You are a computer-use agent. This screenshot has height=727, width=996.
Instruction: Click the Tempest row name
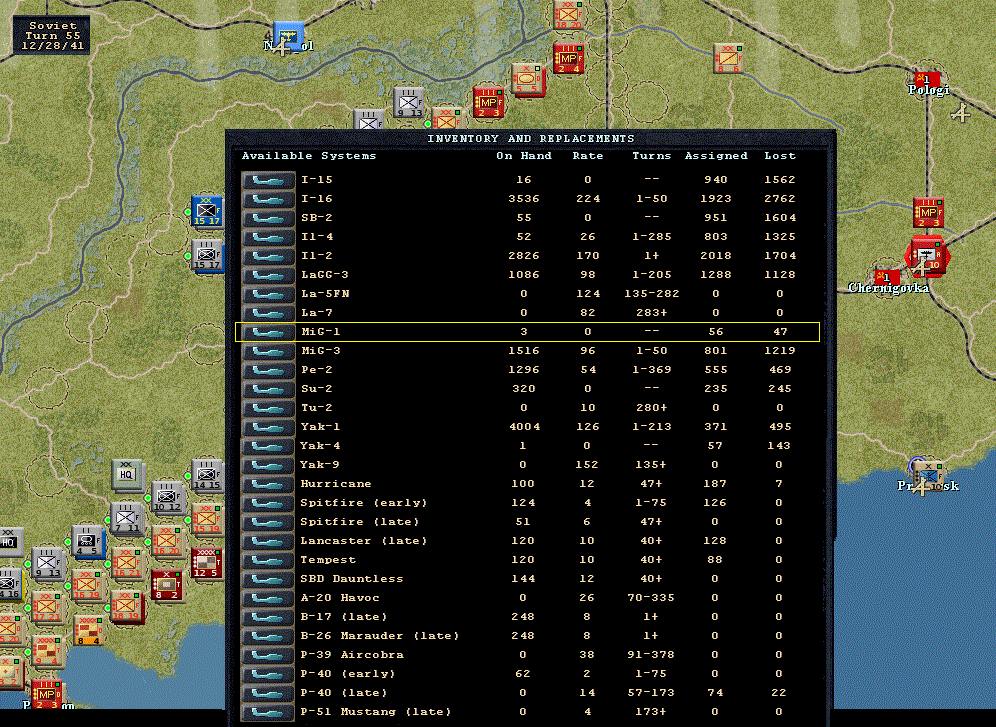tap(328, 560)
